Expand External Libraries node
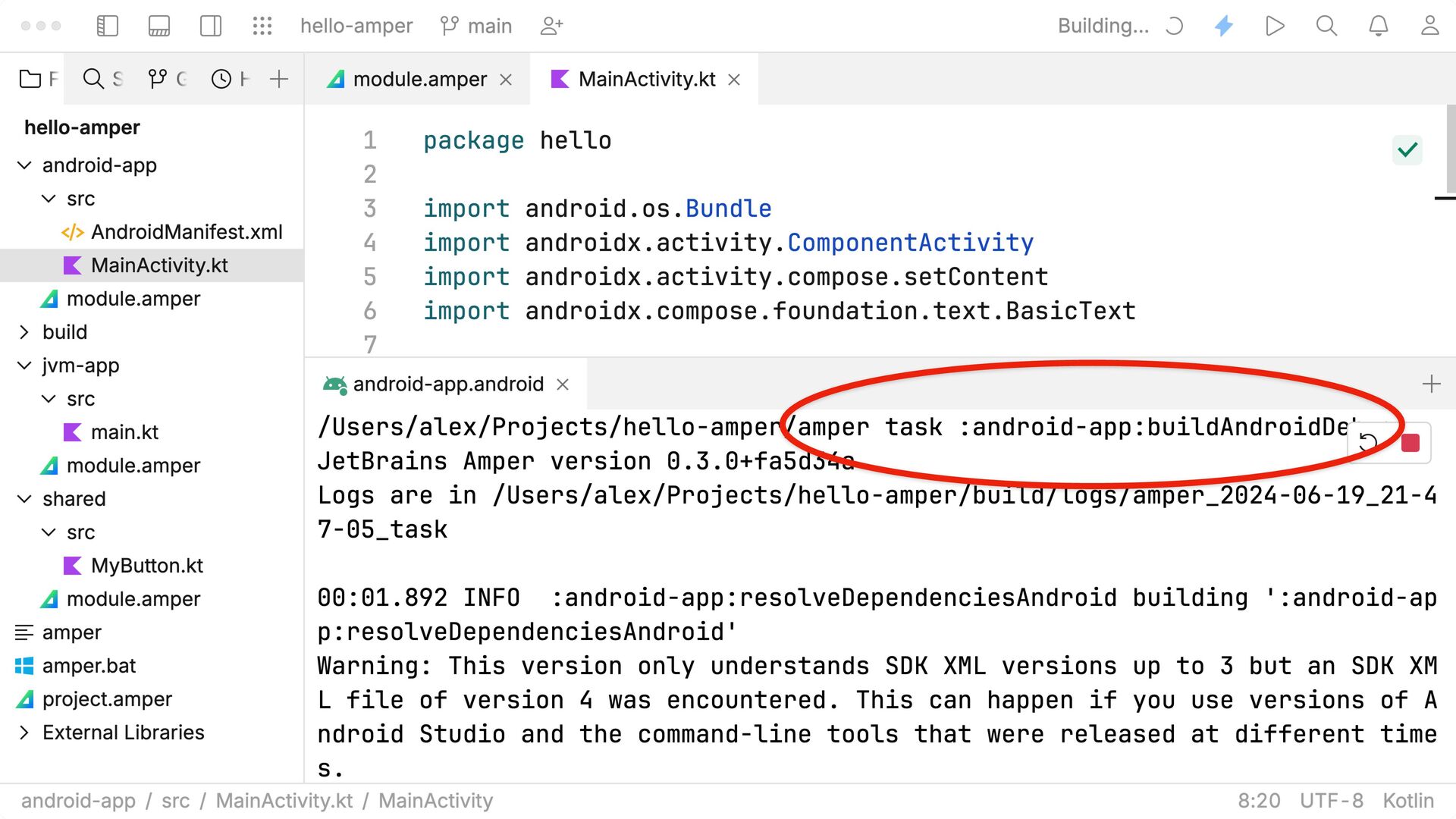 coord(24,733)
